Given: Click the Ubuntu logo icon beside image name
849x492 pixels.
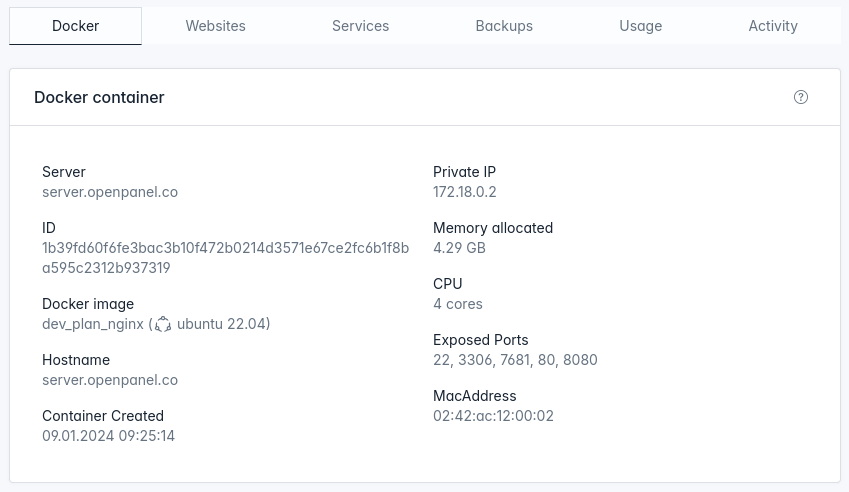Looking at the screenshot, I should tap(163, 324).
